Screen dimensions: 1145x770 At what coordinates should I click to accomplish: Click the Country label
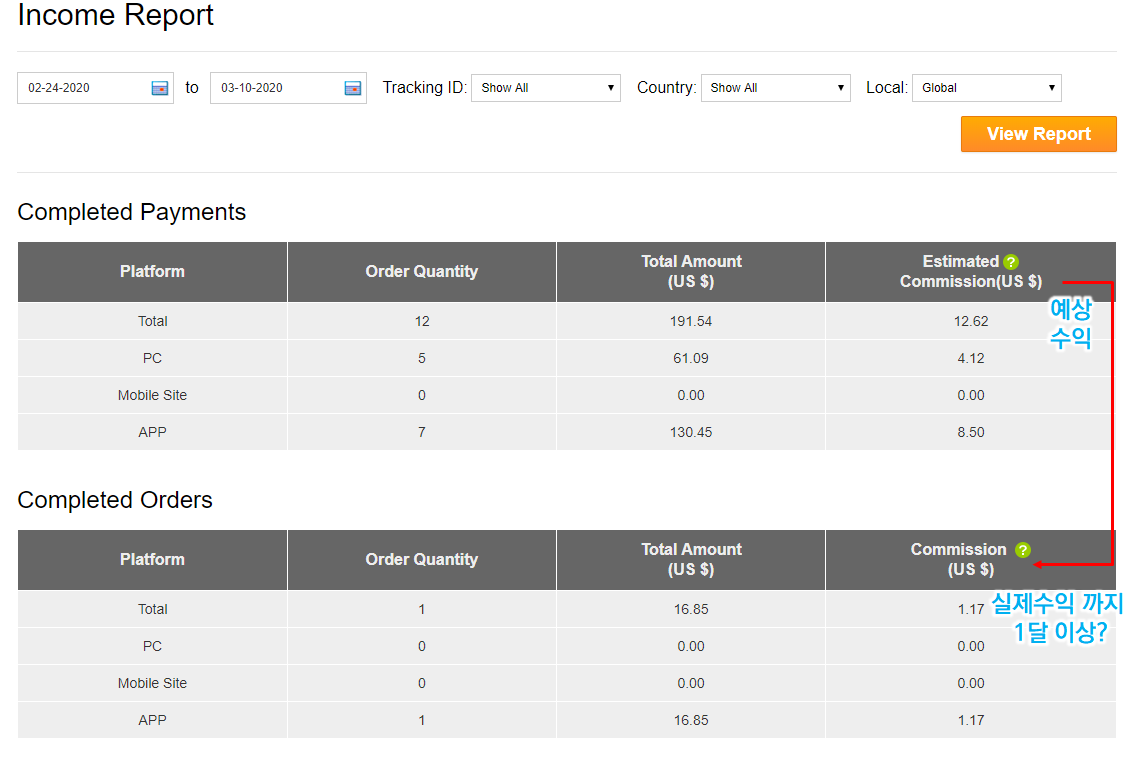666,88
